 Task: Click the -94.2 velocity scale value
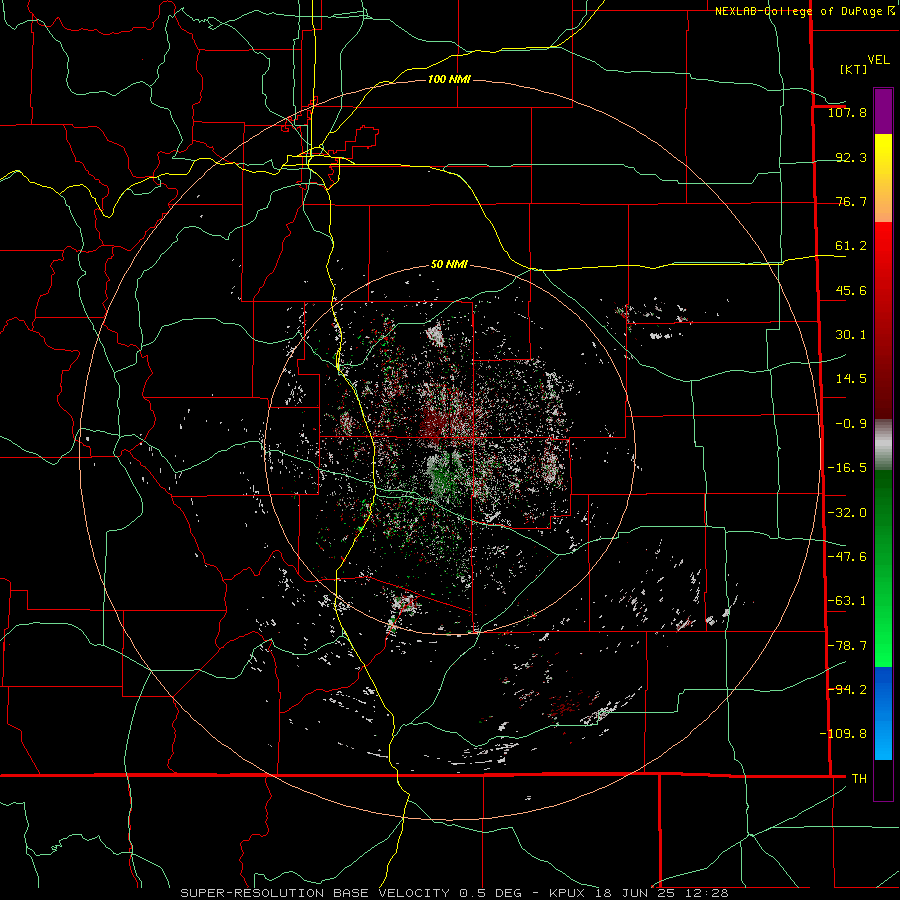847,689
